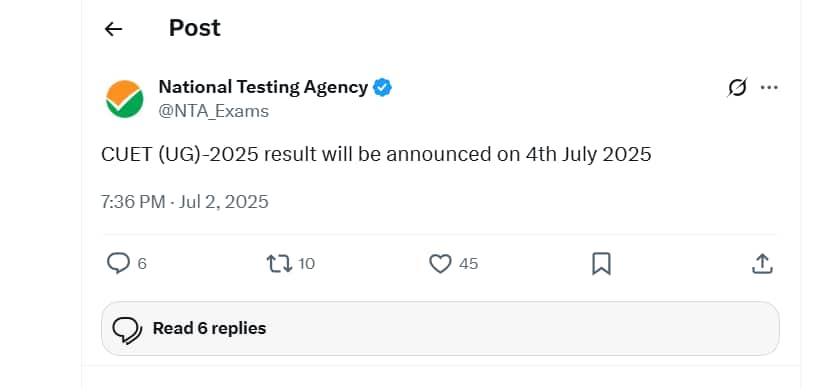The image size is (834, 388).
Task: Bookmark this post
Action: click(602, 264)
